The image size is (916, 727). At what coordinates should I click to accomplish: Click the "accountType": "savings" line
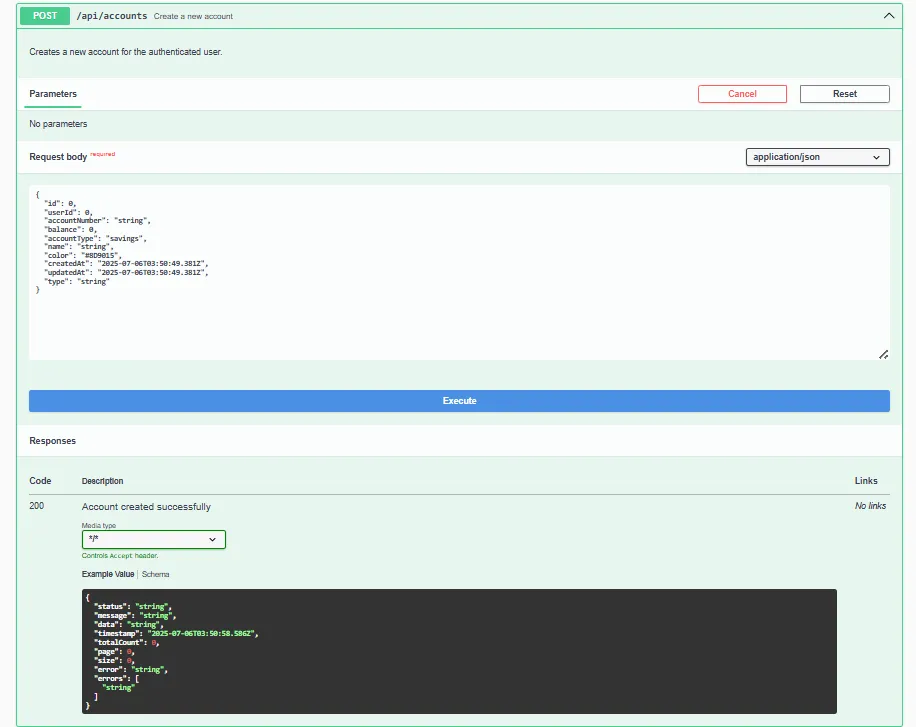[95, 238]
